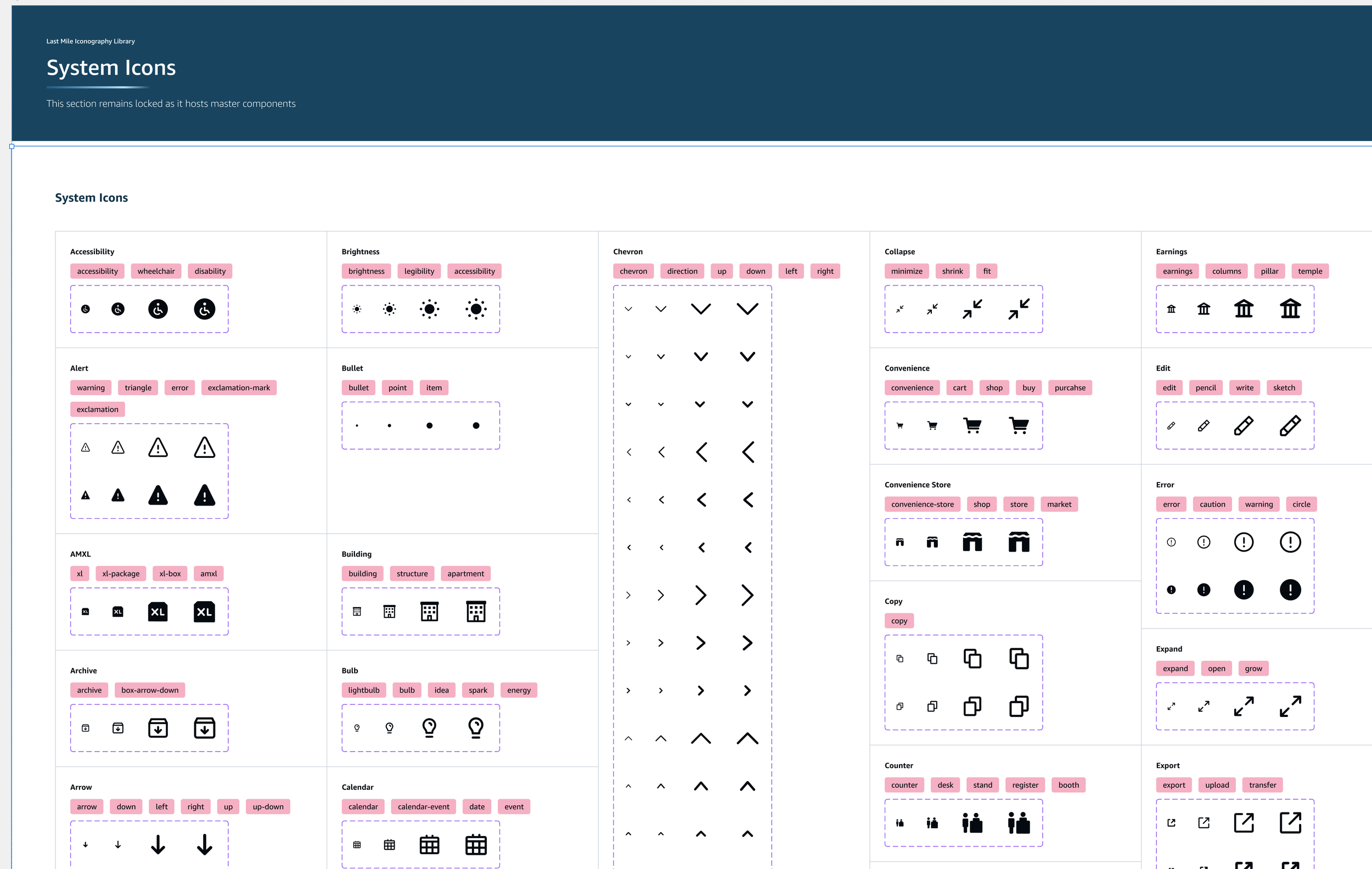Select the smallest wheelchair accessibility icon
Image resolution: width=1372 pixels, height=869 pixels.
point(86,309)
